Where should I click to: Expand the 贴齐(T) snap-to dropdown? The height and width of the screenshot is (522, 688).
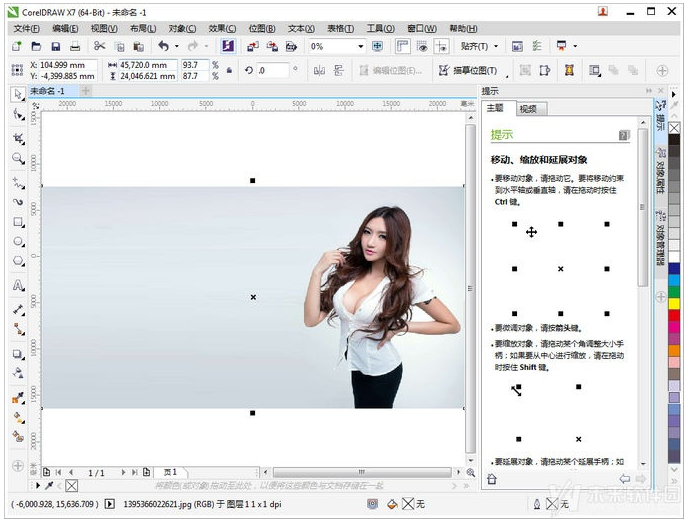(x=479, y=47)
